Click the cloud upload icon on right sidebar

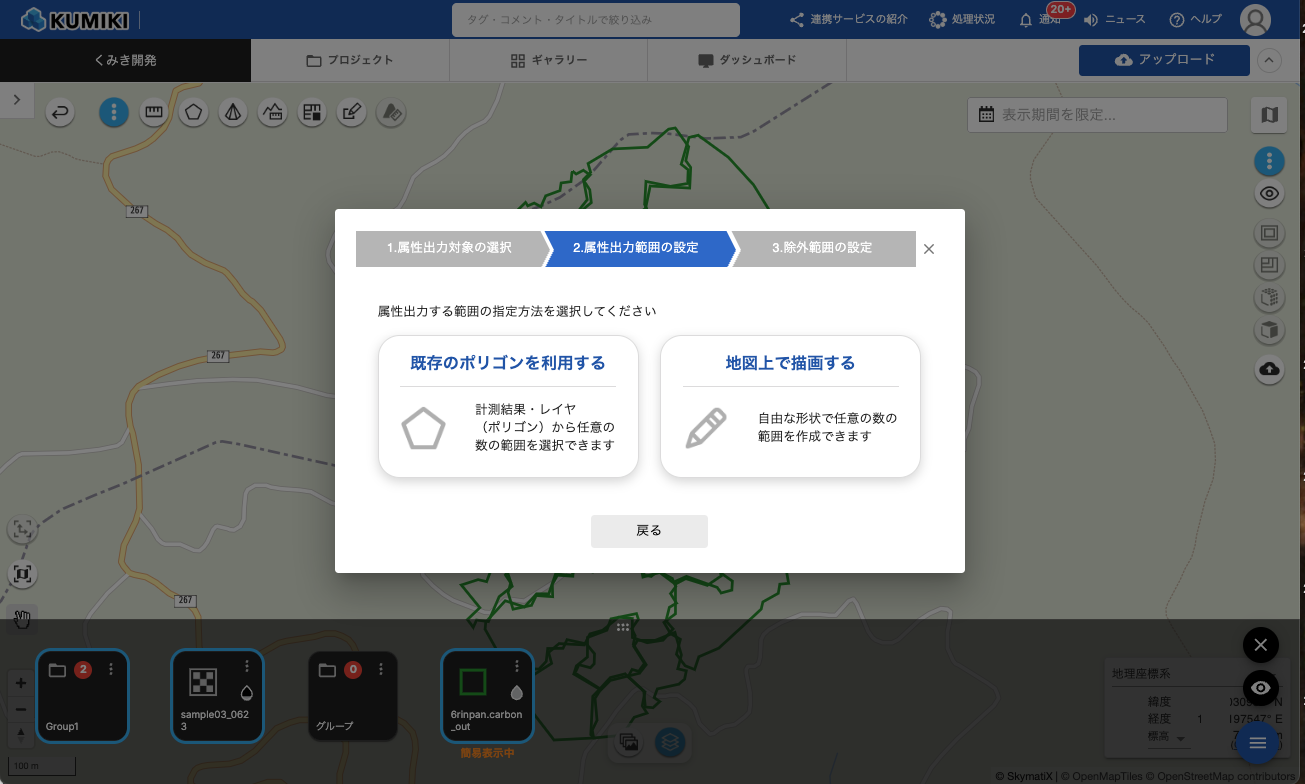point(1269,369)
